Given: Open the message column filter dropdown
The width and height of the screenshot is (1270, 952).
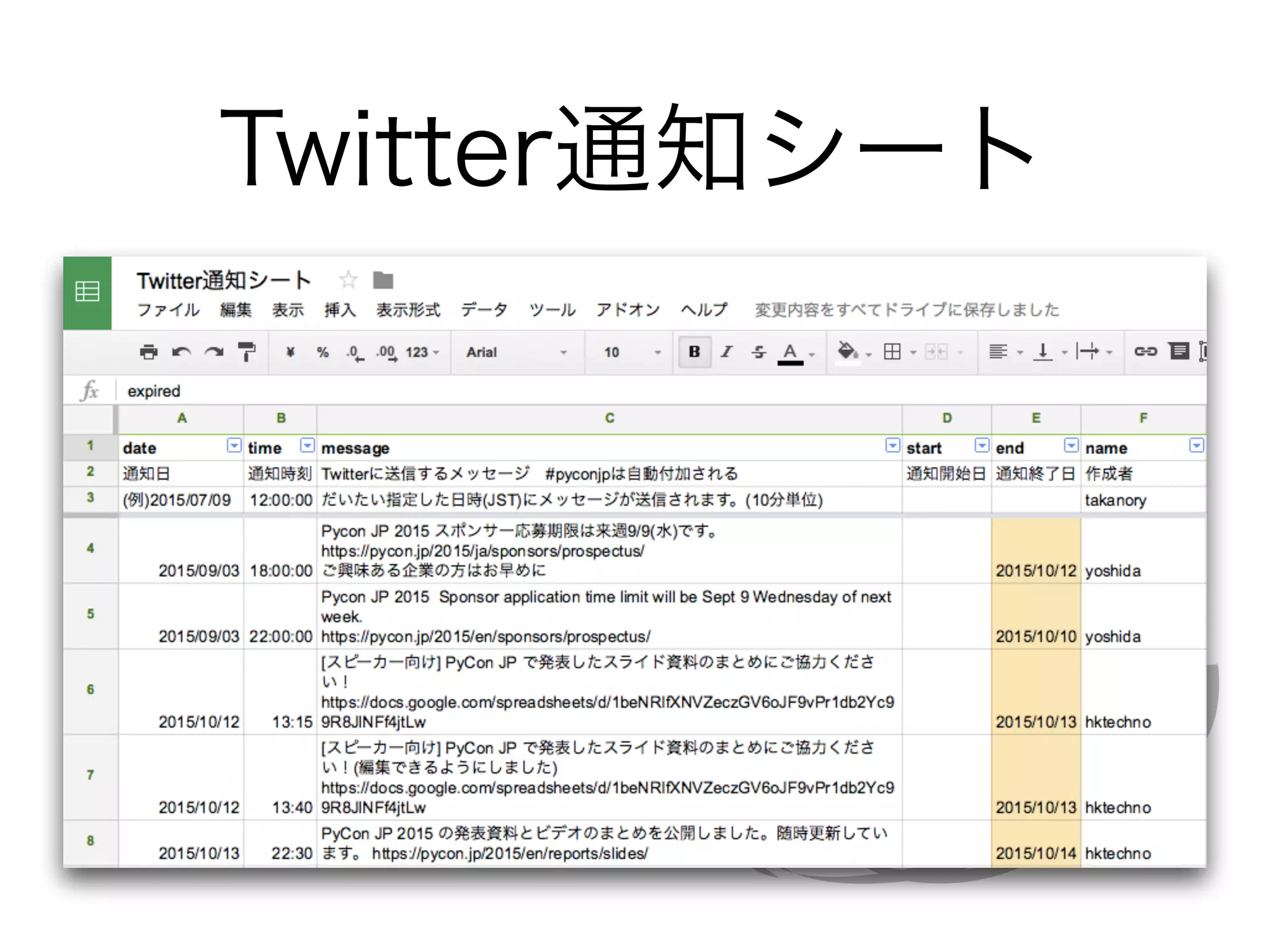Looking at the screenshot, I should pos(892,446).
